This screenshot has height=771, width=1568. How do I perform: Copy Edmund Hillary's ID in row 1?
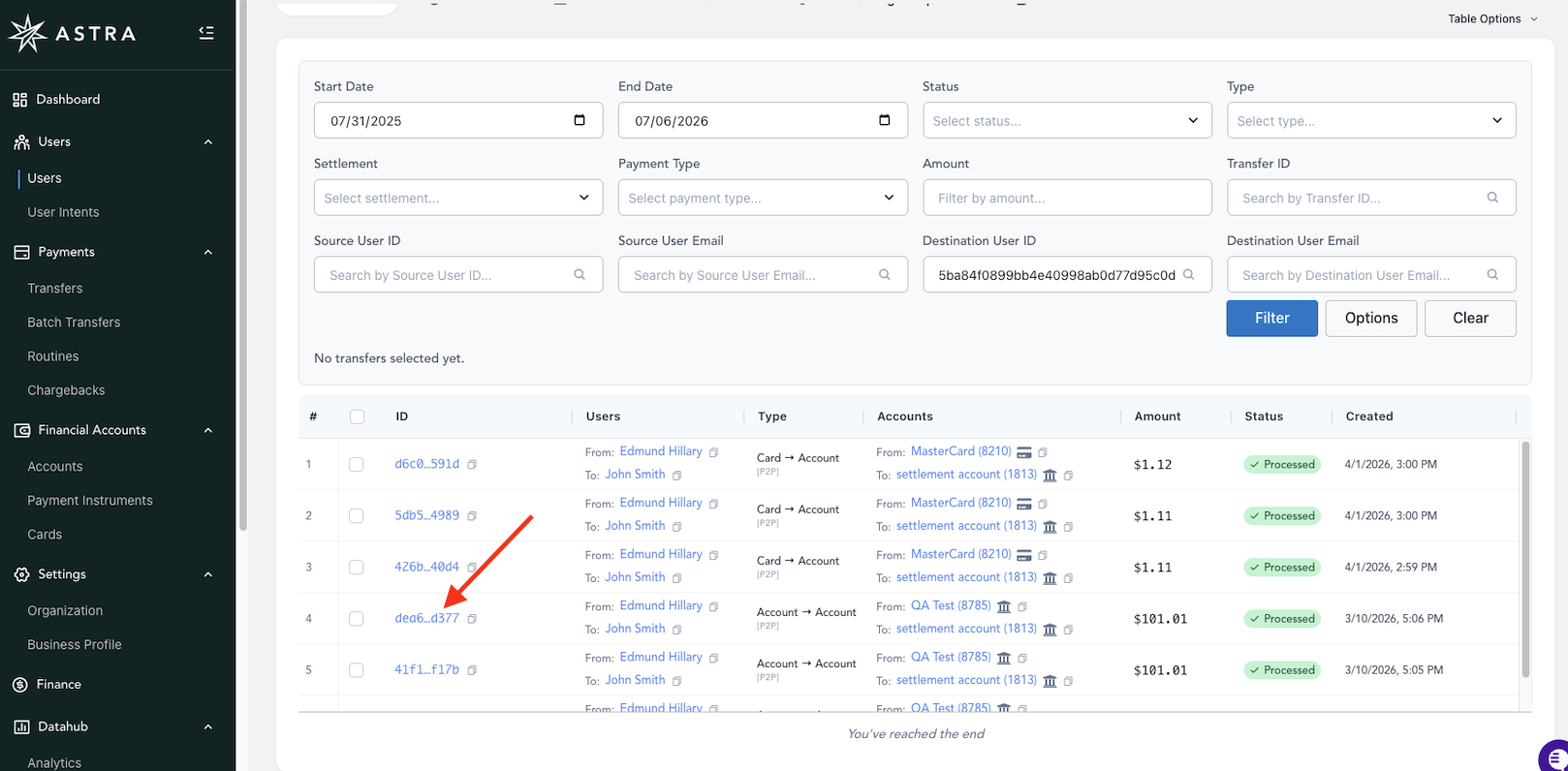tap(713, 452)
